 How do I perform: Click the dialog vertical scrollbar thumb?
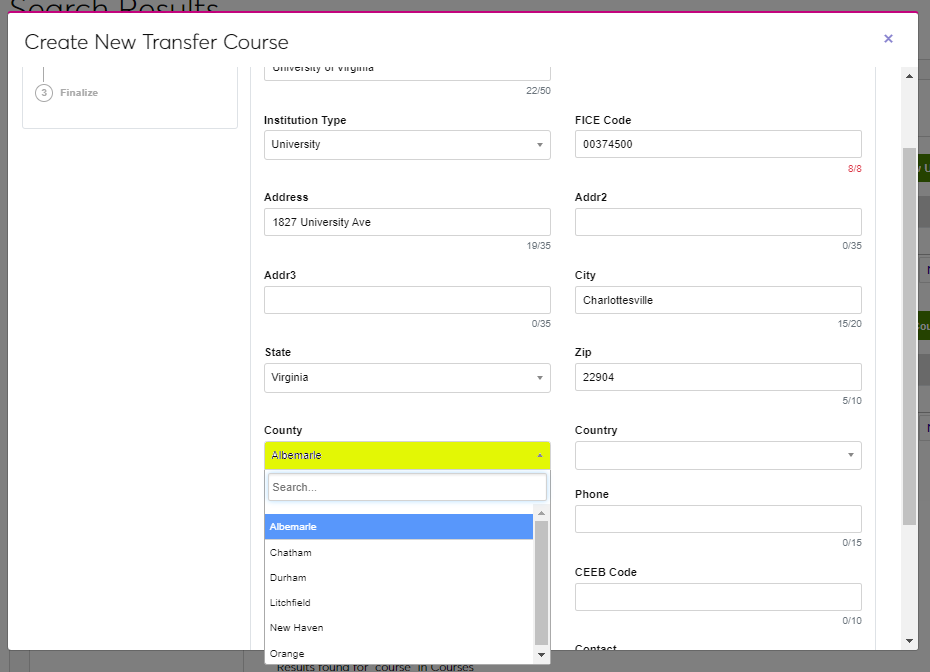pos(909,336)
